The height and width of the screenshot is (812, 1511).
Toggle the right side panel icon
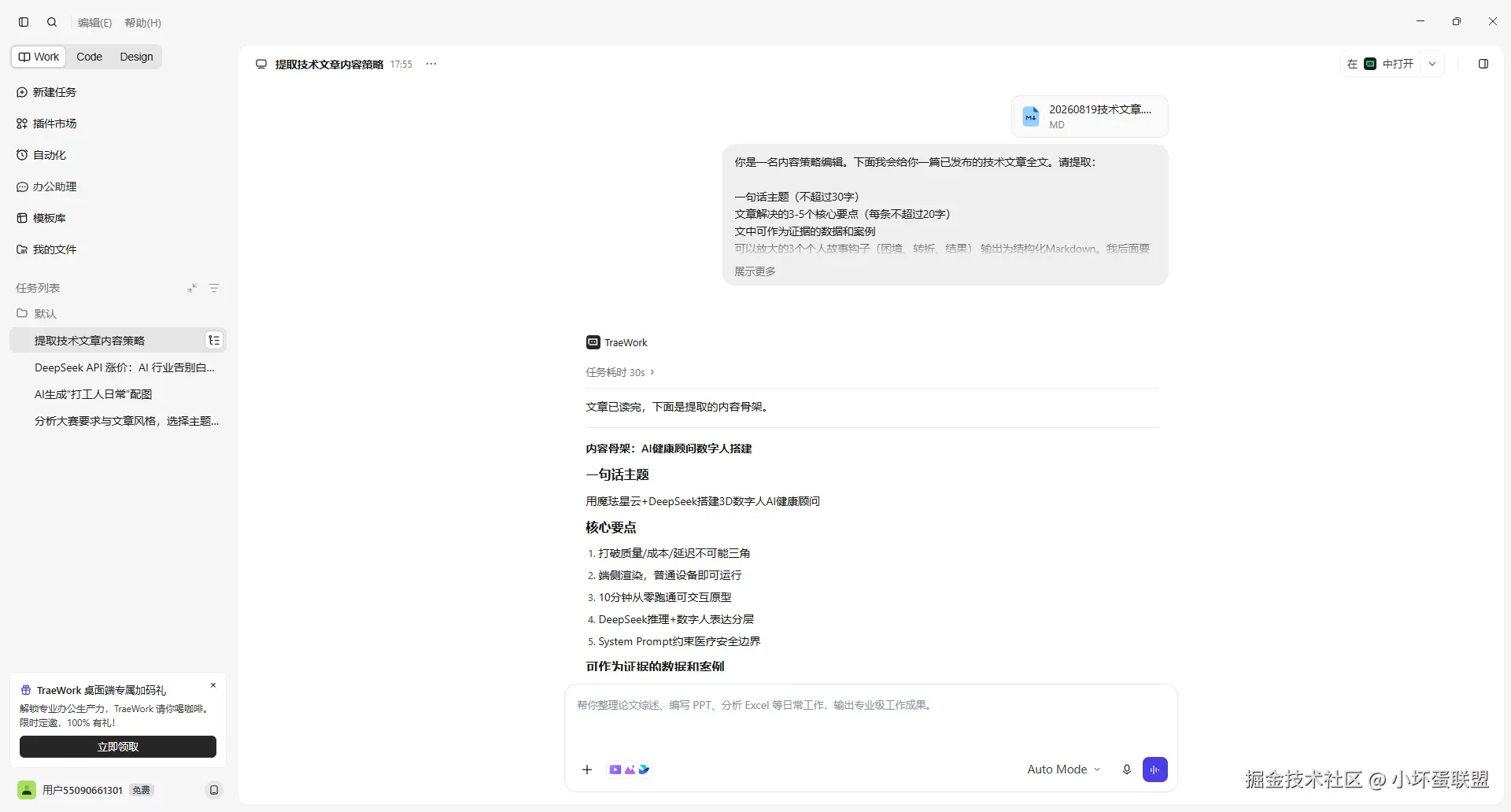1483,64
